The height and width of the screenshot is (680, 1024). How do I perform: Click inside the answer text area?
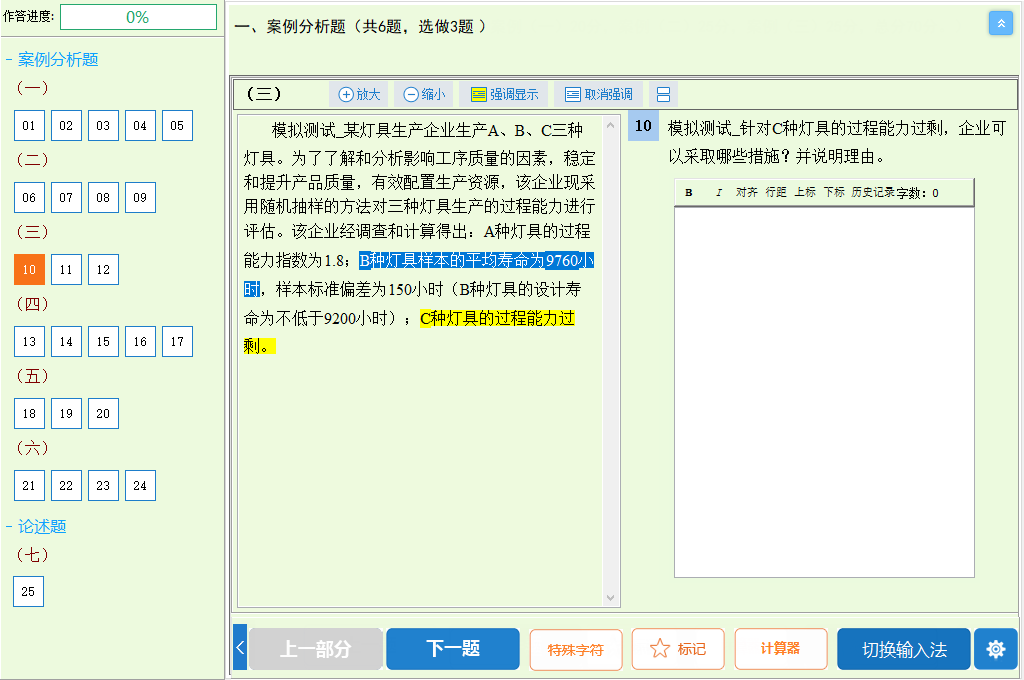[823, 390]
